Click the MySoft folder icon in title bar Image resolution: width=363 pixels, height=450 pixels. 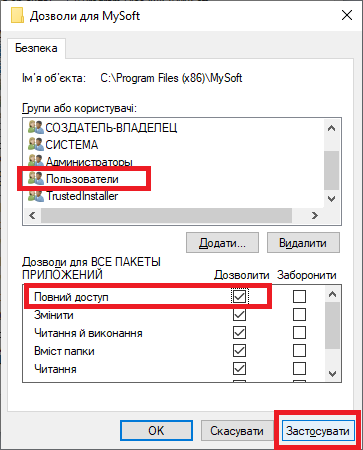click(17, 15)
